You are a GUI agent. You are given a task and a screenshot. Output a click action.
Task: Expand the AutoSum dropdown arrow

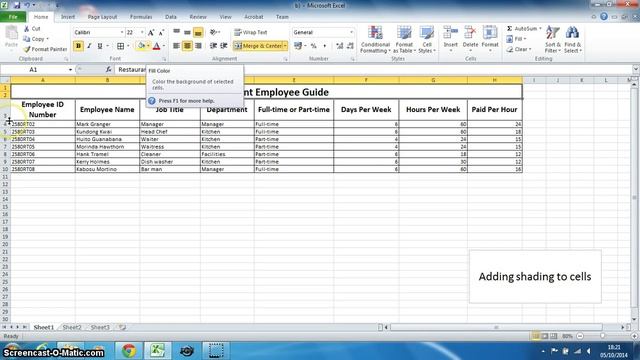tap(540, 29)
